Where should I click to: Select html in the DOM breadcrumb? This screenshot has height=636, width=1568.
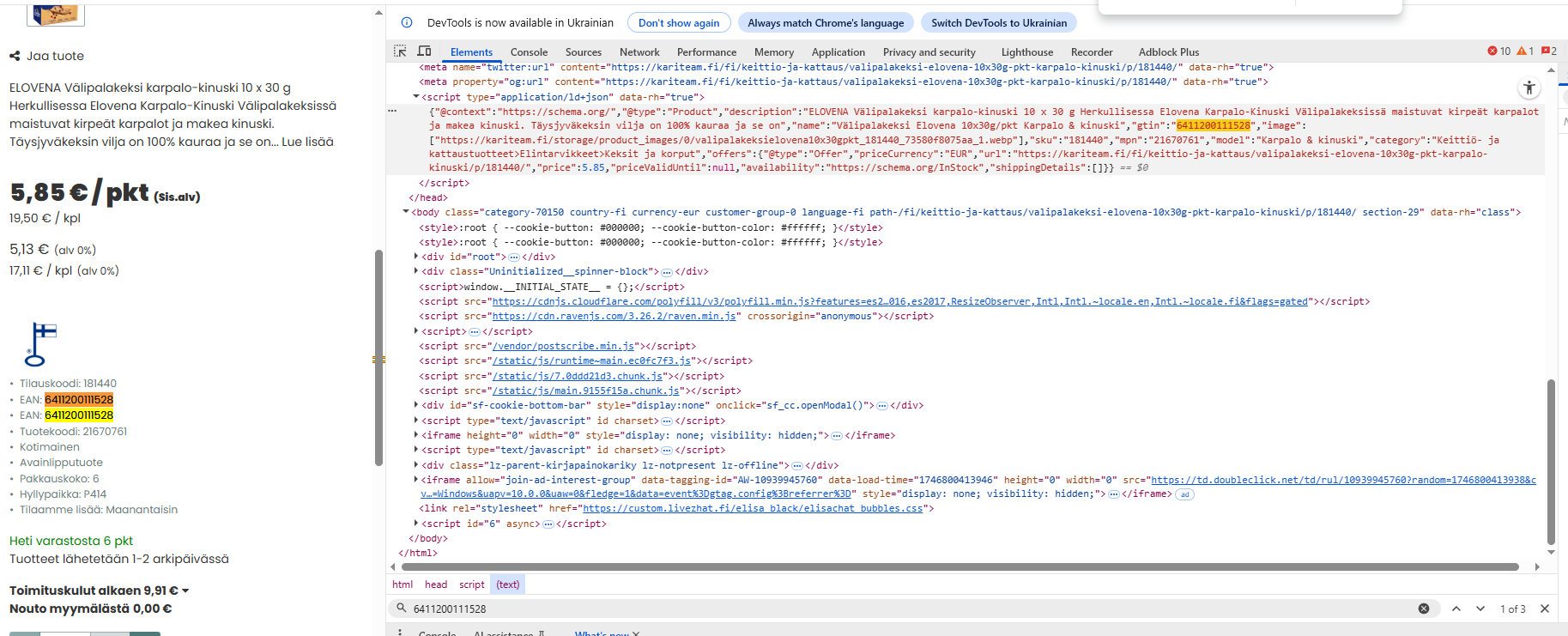click(x=403, y=585)
